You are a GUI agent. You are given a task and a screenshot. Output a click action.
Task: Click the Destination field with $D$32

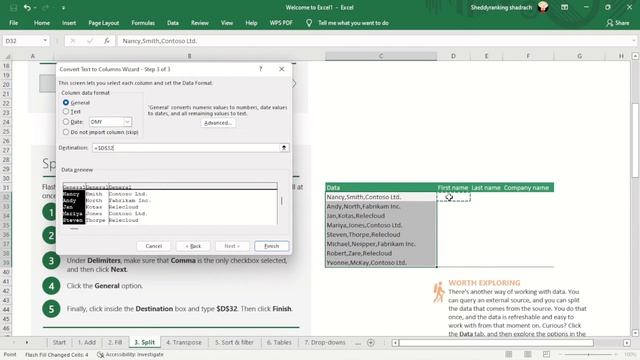pyautogui.click(x=186, y=148)
